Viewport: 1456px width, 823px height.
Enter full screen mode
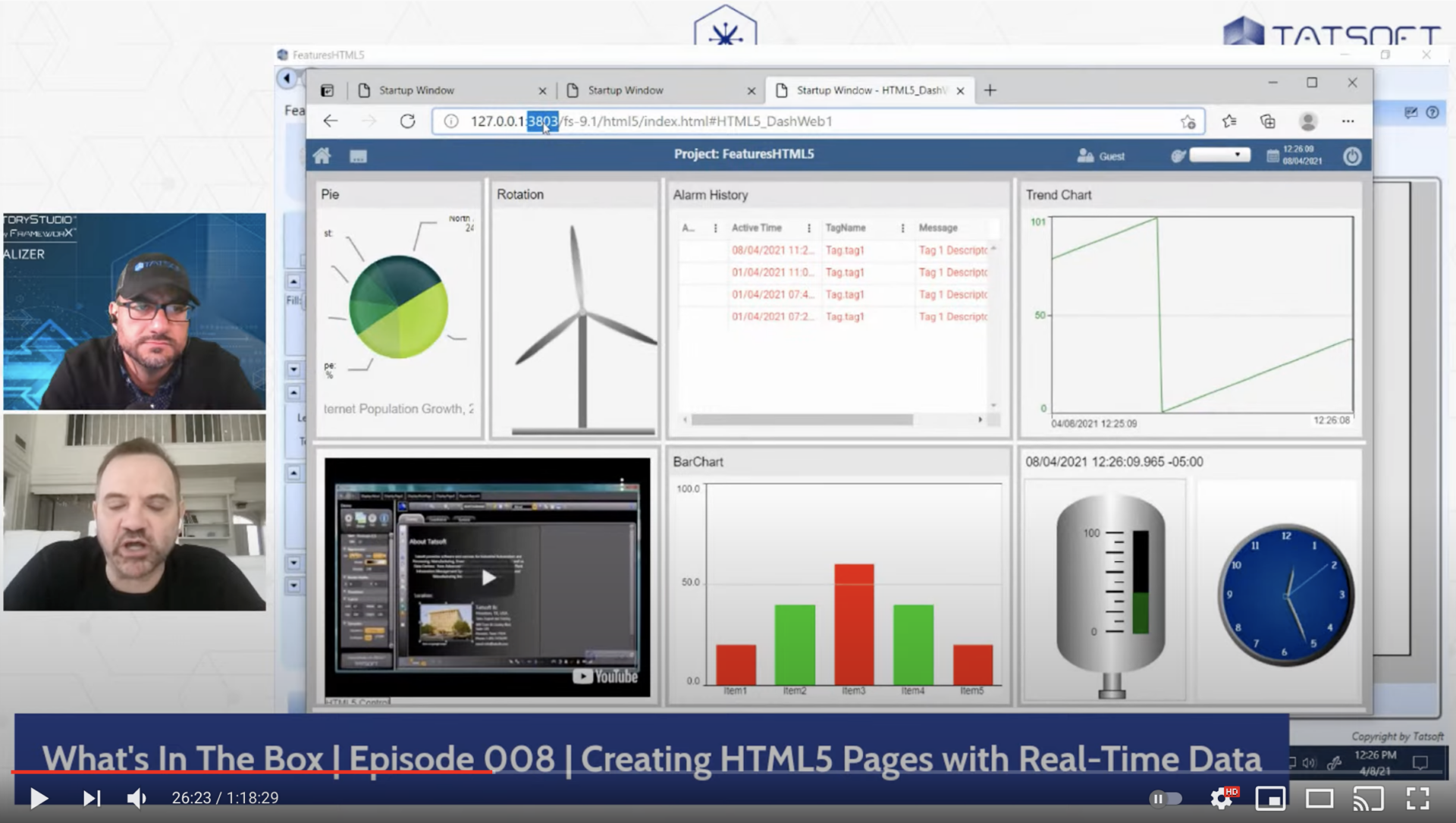(x=1417, y=798)
